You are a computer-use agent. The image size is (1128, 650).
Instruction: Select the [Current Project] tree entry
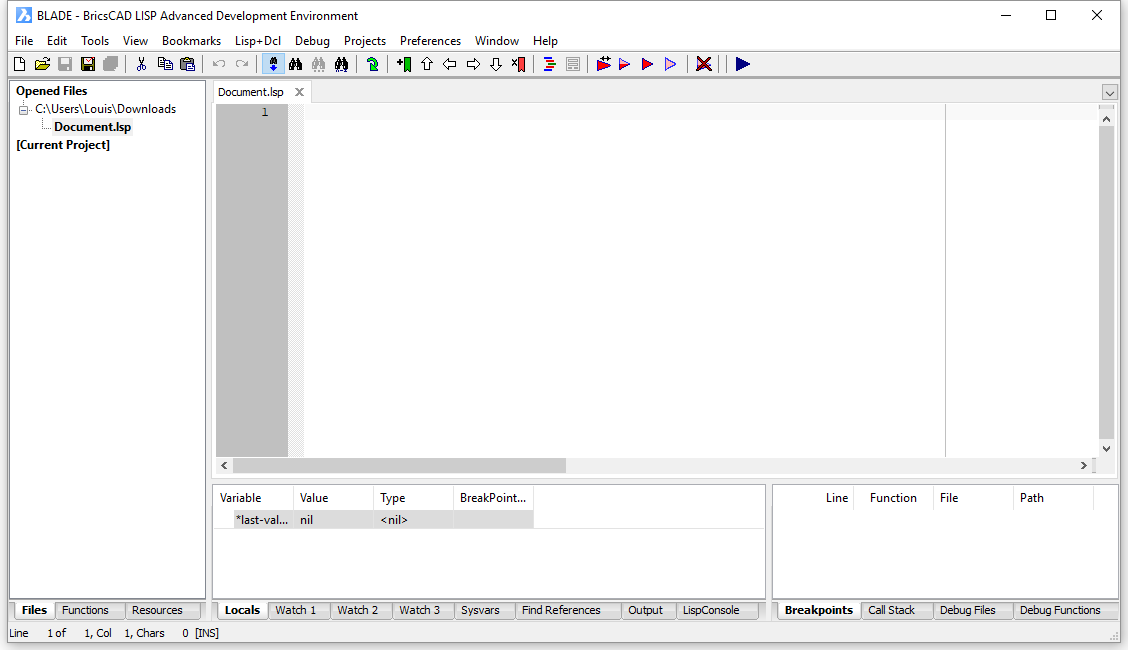pos(63,145)
